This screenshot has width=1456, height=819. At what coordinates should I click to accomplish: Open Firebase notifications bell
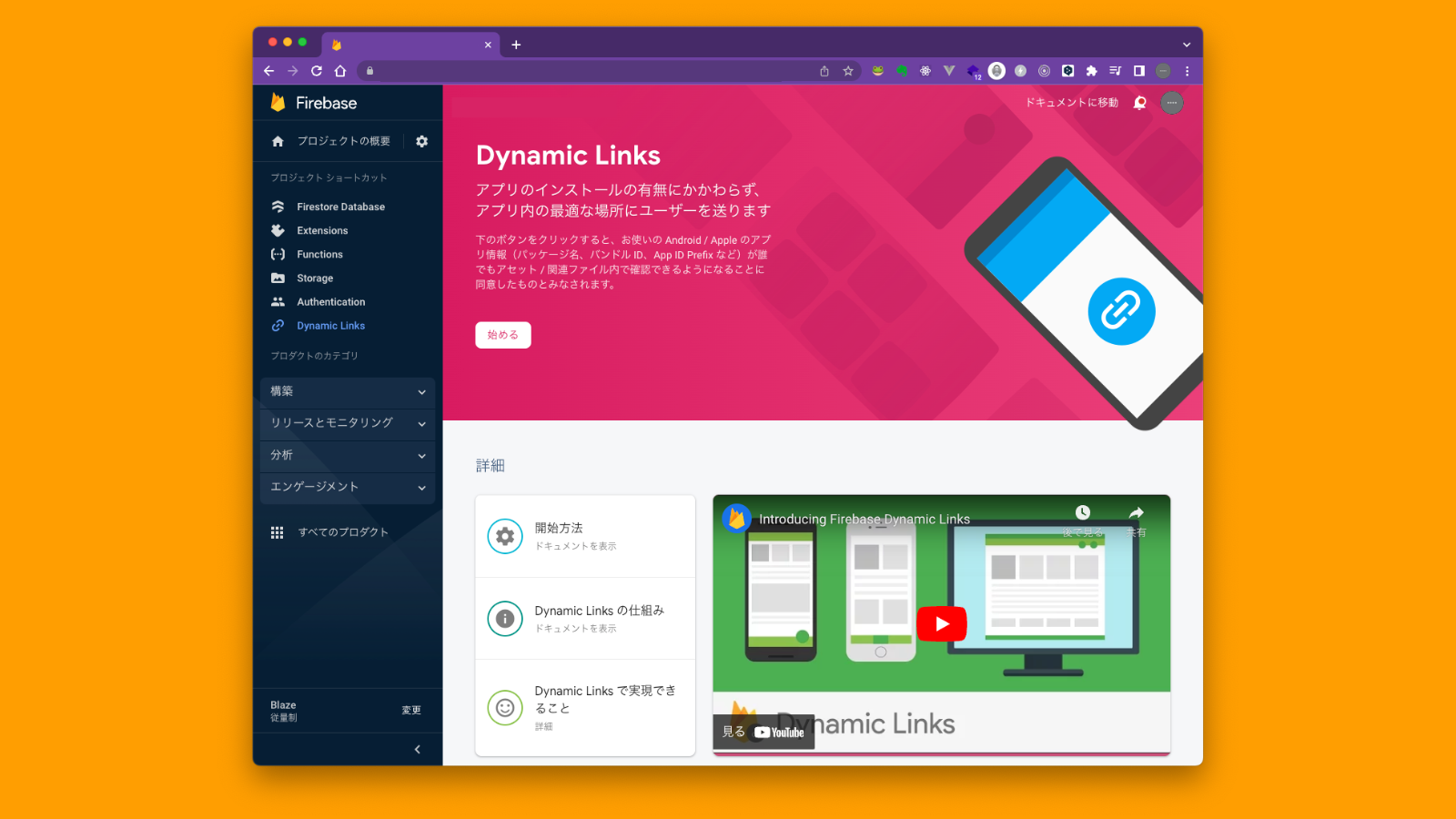[x=1139, y=103]
